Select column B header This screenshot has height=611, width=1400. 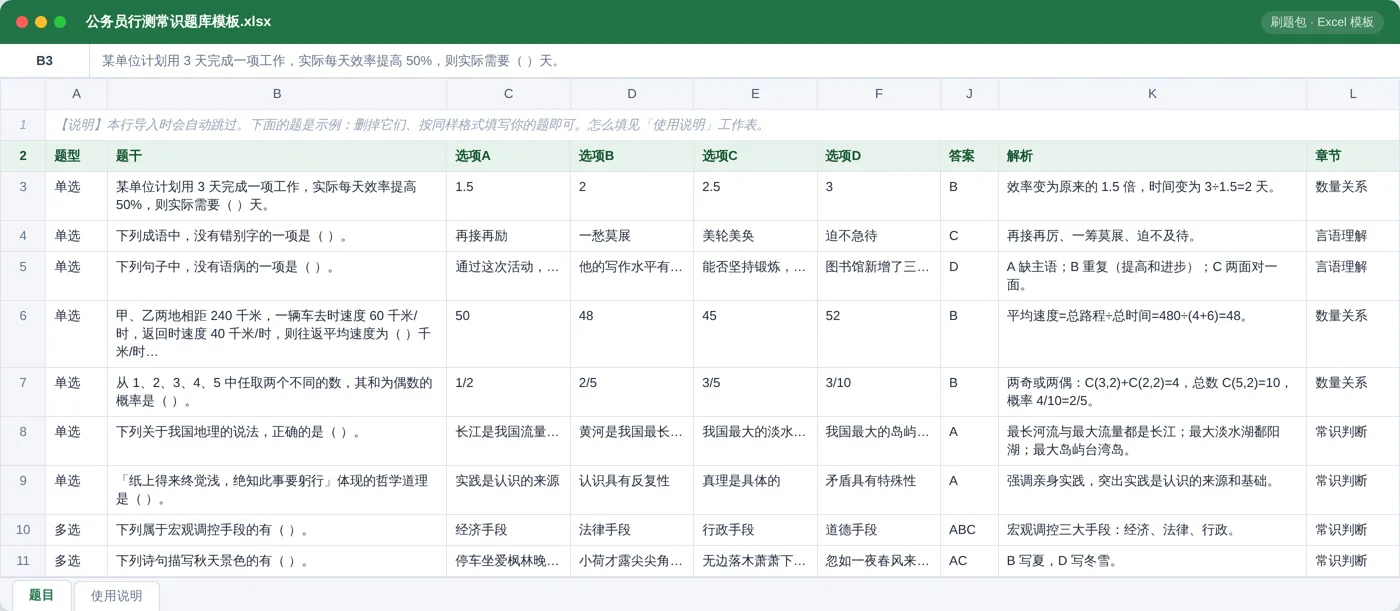tap(277, 94)
